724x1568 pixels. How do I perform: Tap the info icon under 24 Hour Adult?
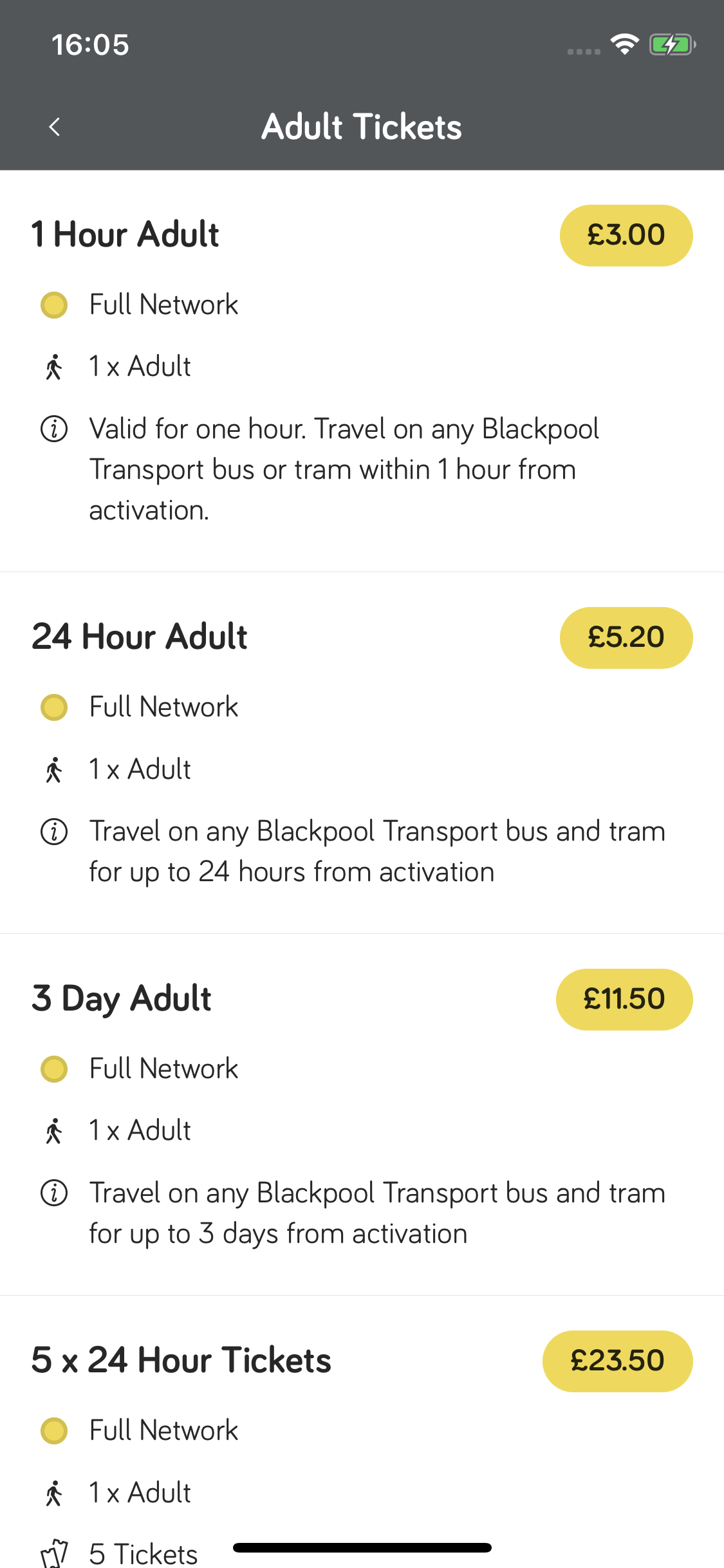[x=54, y=832]
